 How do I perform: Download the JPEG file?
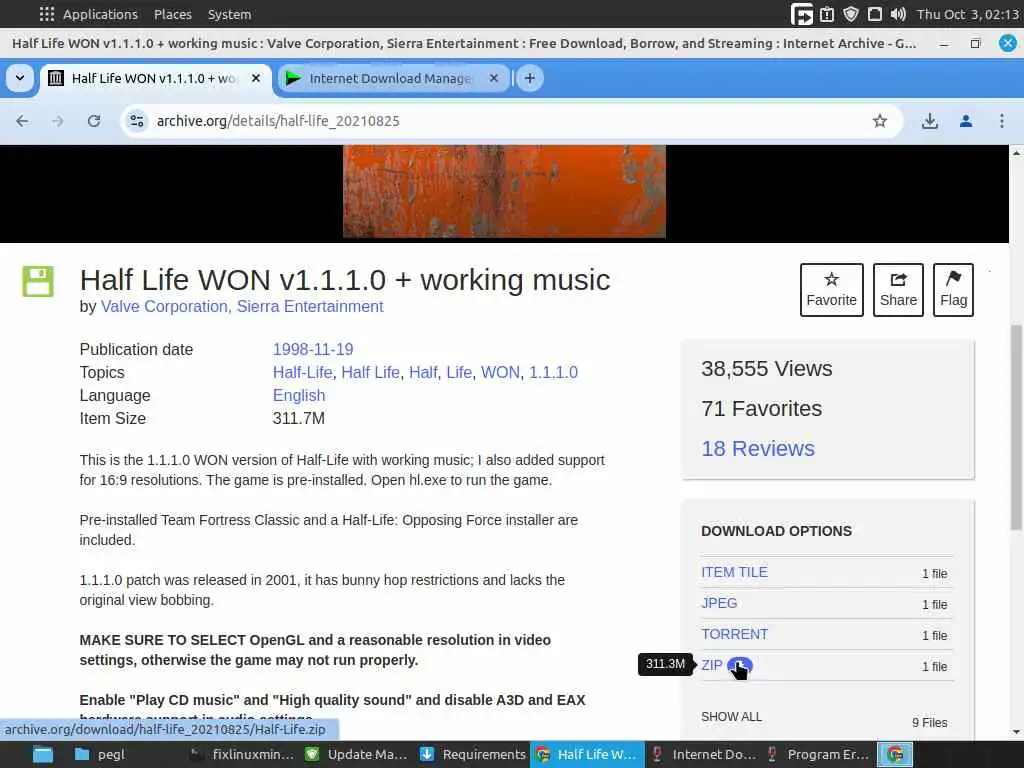coord(719,603)
